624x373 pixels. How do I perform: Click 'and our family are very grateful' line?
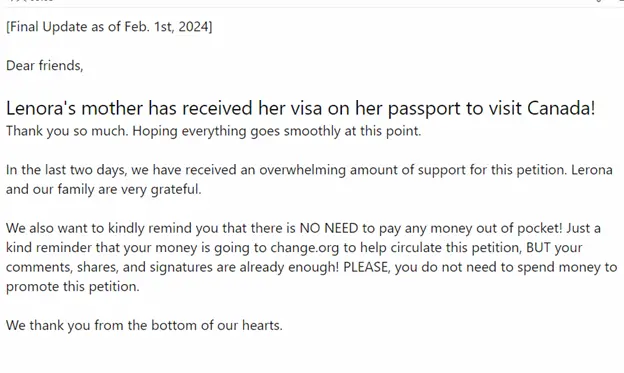(x=103, y=189)
